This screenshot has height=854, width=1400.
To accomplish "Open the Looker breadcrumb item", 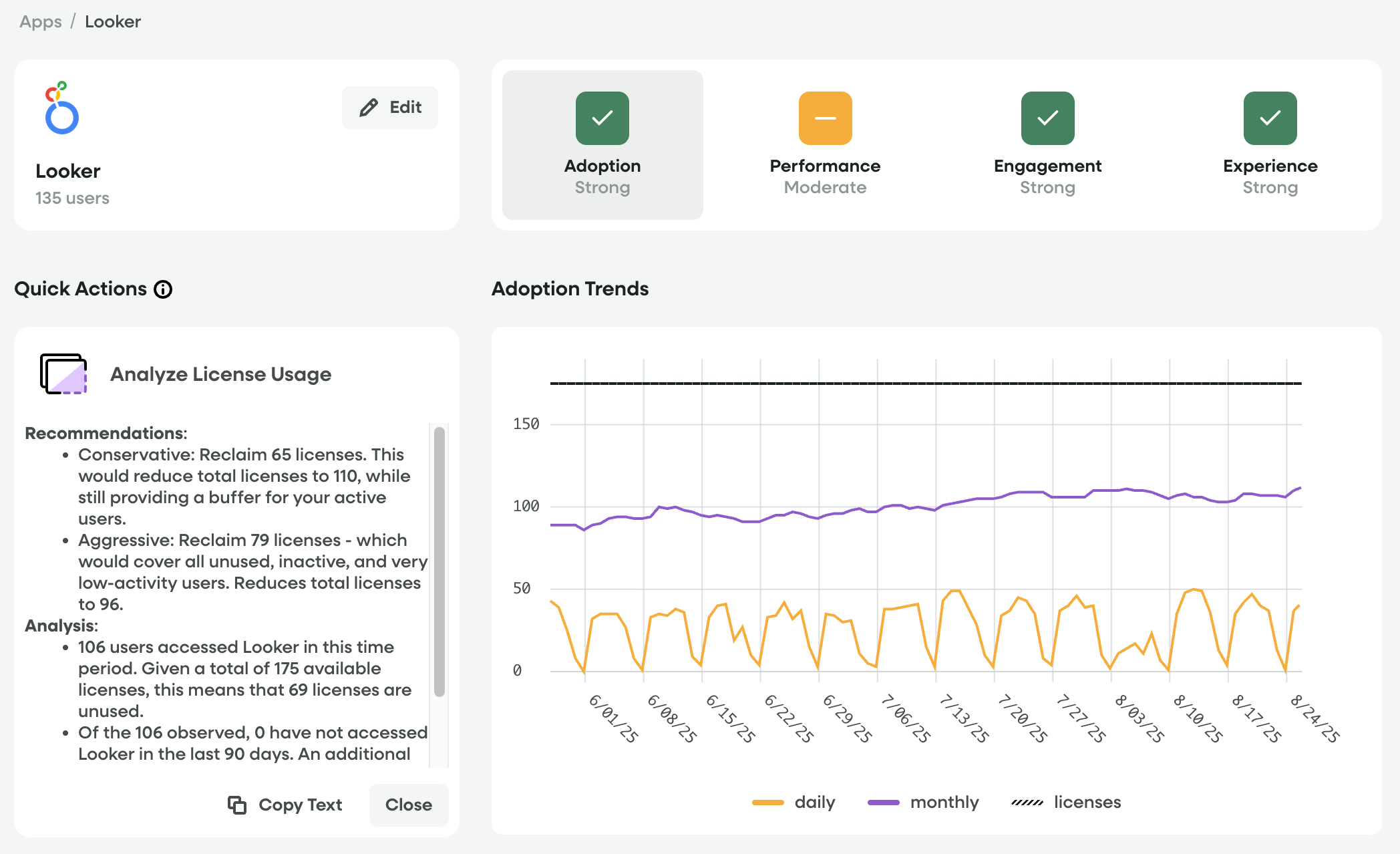I will [112, 21].
